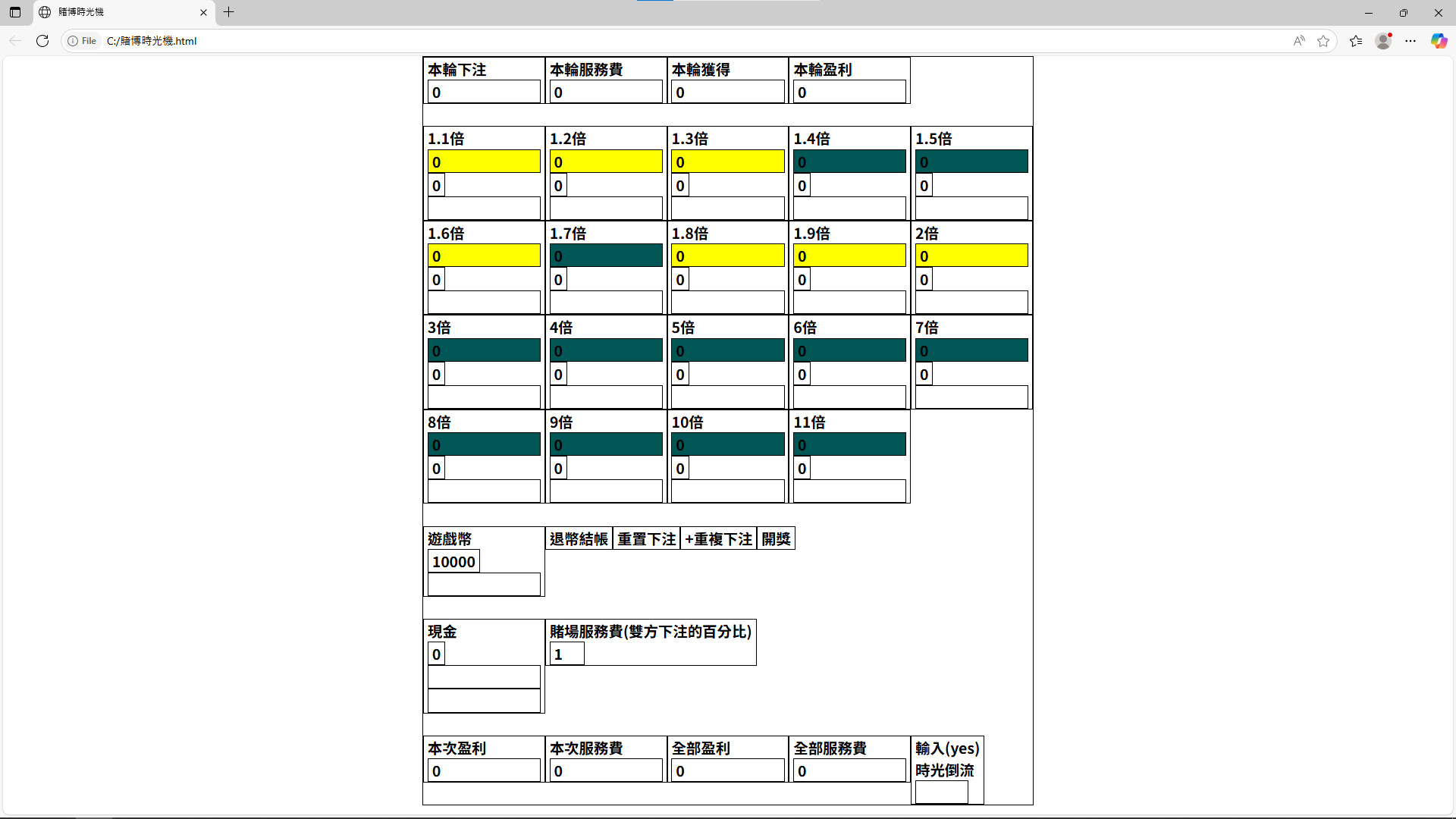
Task: Open Settings and more ellipsis menu
Action: pyautogui.click(x=1410, y=41)
